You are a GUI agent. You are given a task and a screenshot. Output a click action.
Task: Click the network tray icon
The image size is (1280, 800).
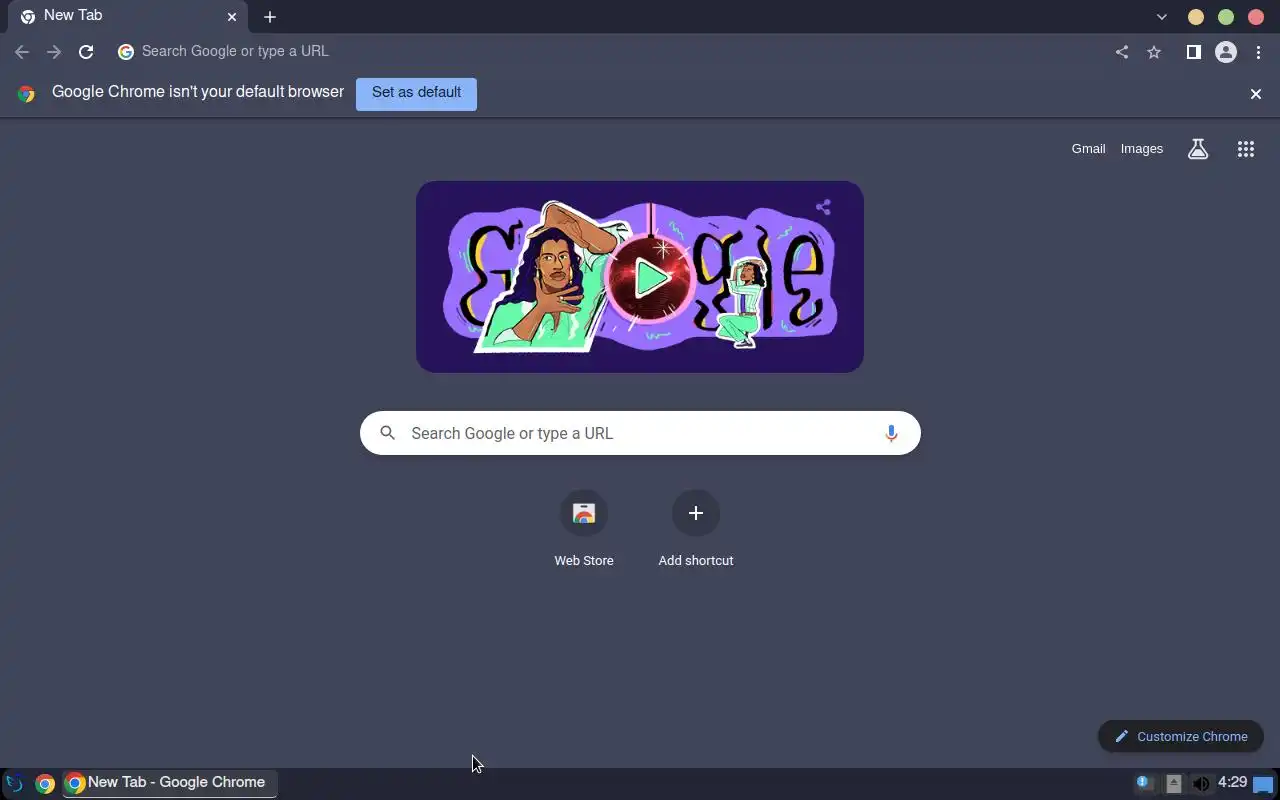click(1145, 784)
